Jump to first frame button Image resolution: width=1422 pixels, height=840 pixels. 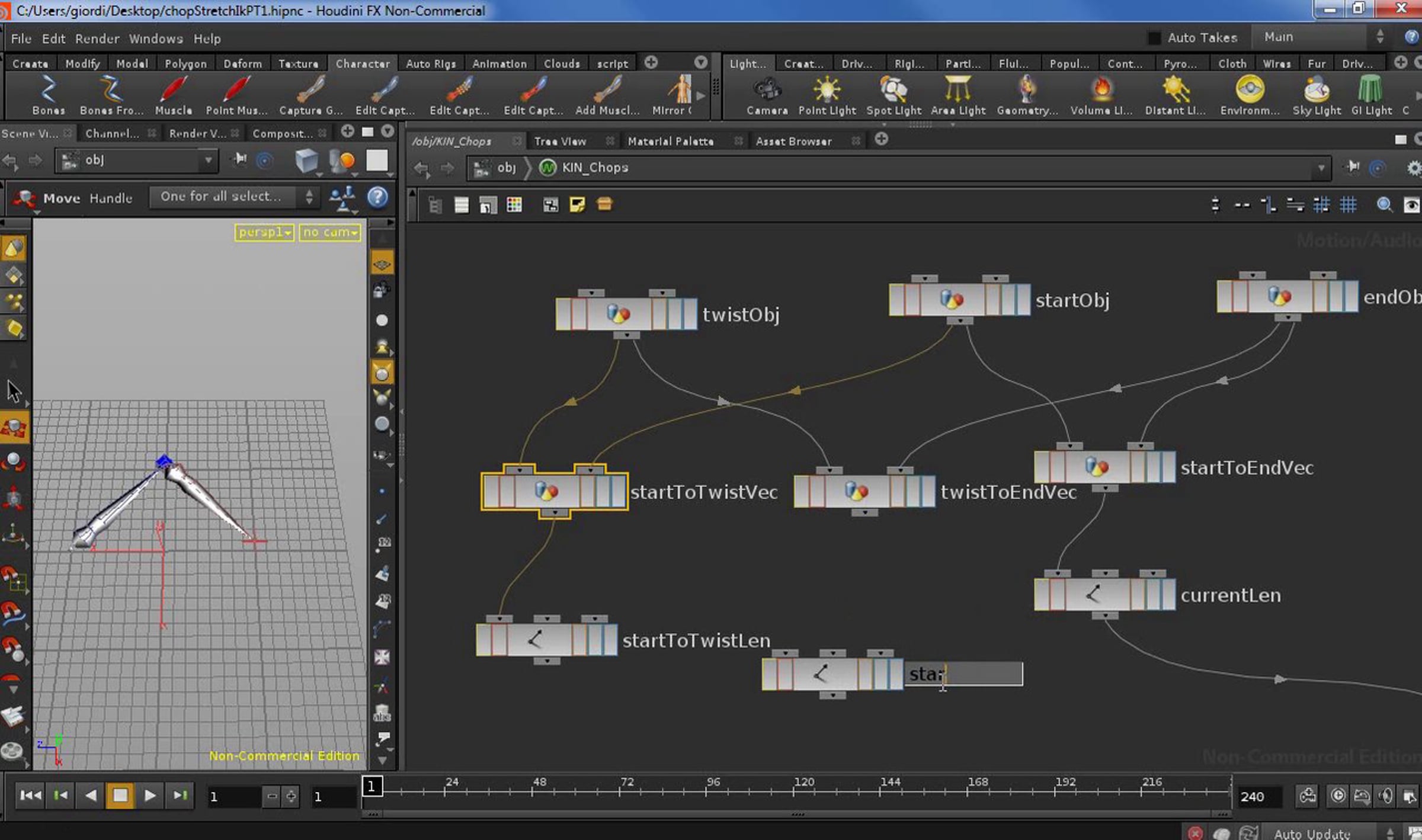tap(30, 796)
